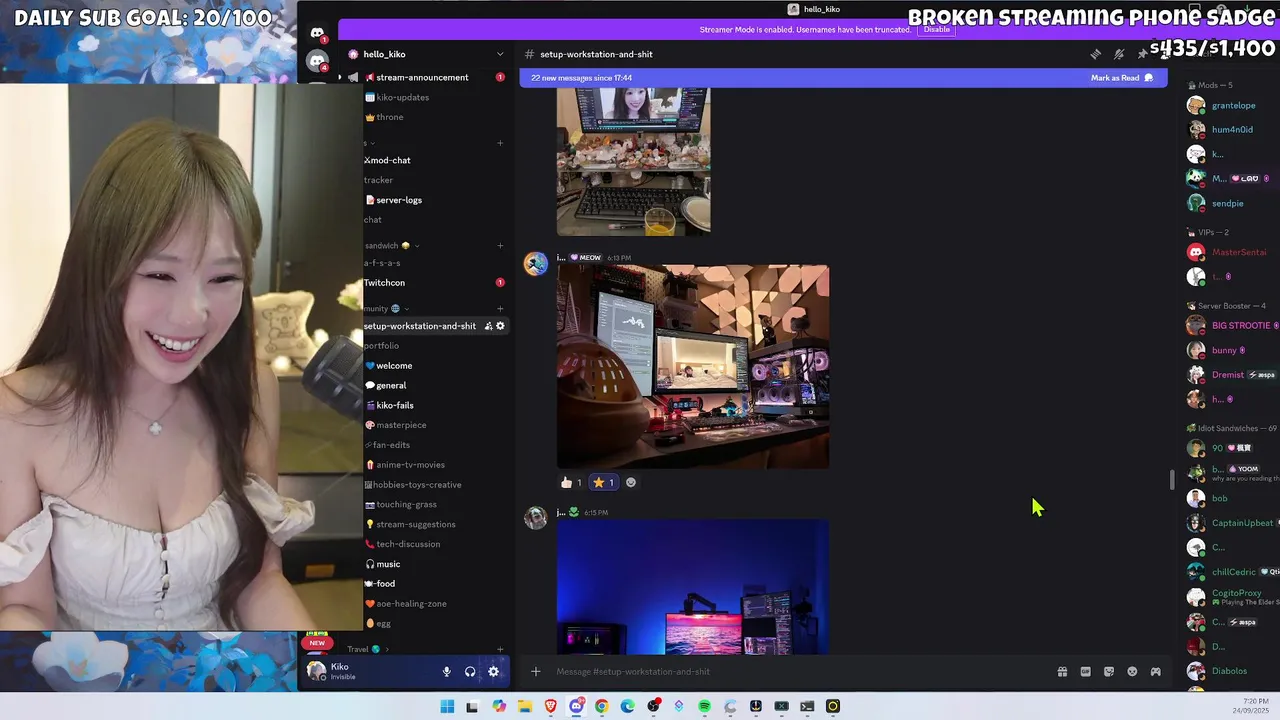The height and width of the screenshot is (720, 1280).
Task: Collapse Server Booster — 4 member group
Action: [x=1225, y=306]
